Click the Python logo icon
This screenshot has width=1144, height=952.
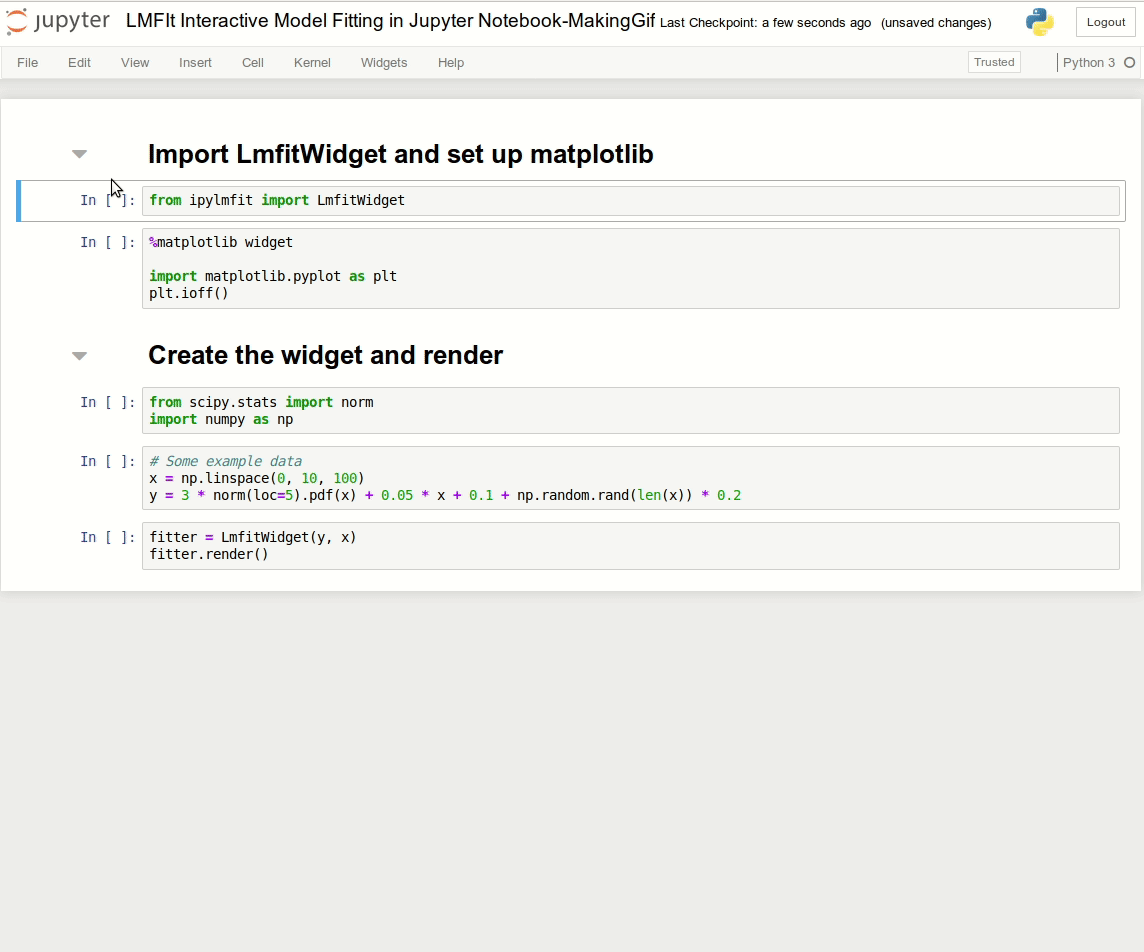[x=1040, y=22]
